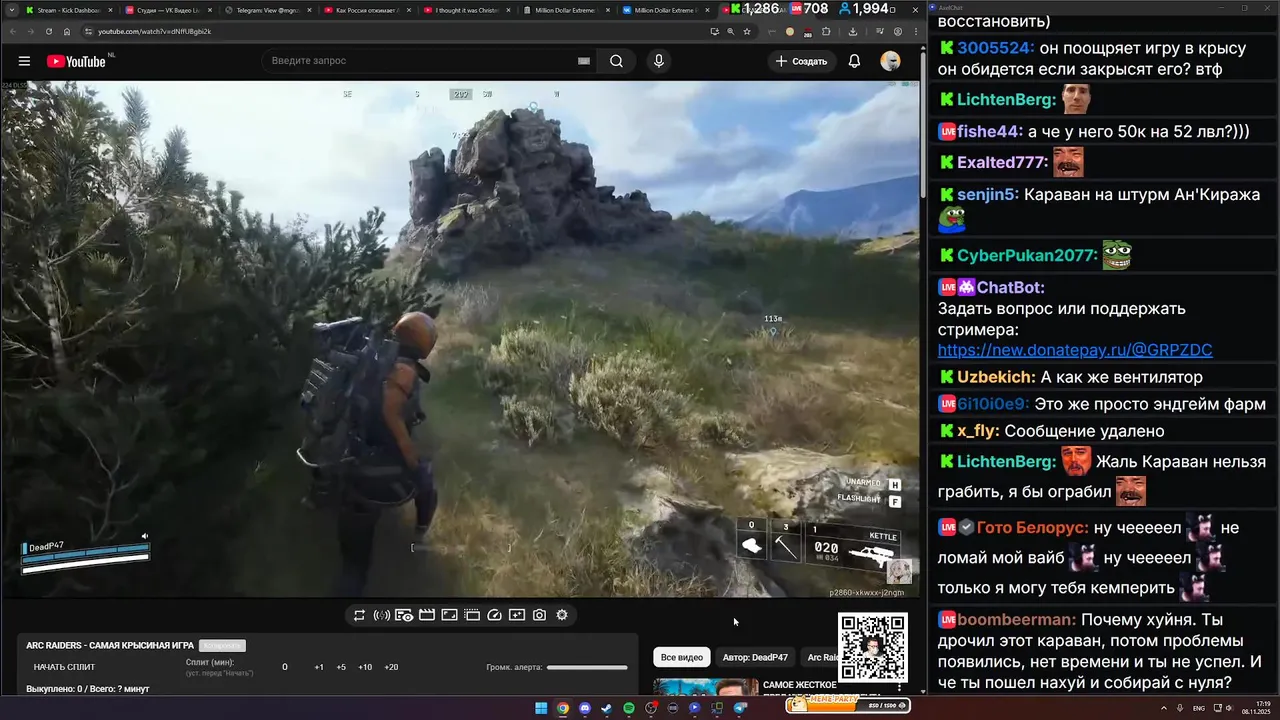Go back using the browser back arrow

click(x=14, y=31)
